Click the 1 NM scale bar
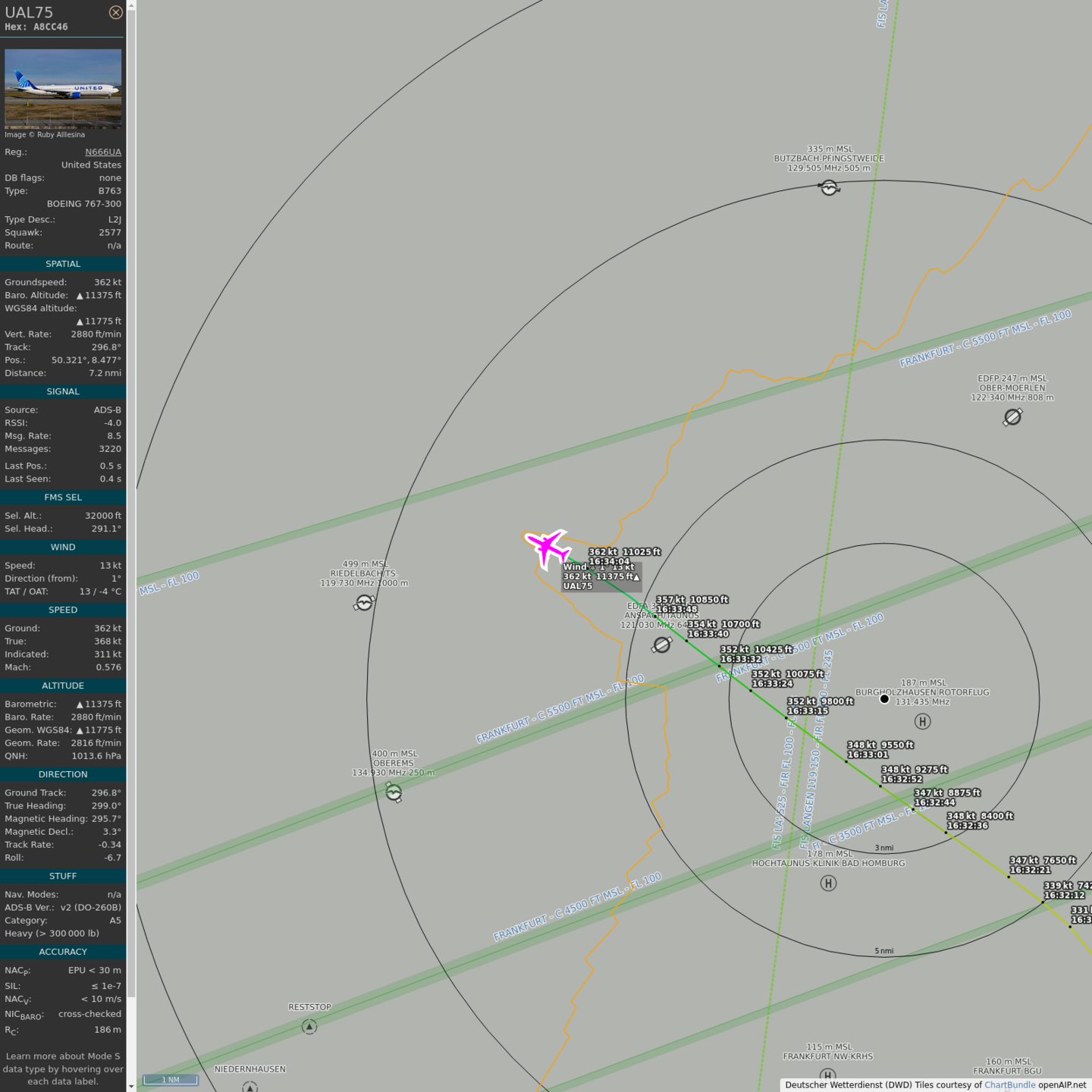The image size is (1092, 1092). pos(171,1080)
